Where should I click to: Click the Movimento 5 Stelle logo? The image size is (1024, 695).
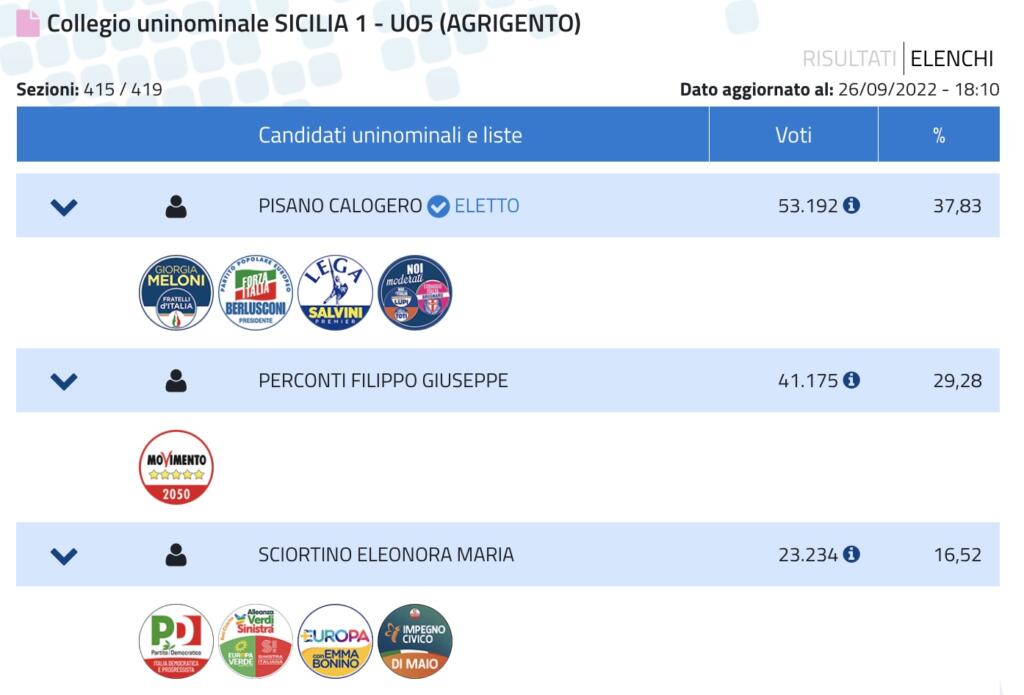(176, 467)
